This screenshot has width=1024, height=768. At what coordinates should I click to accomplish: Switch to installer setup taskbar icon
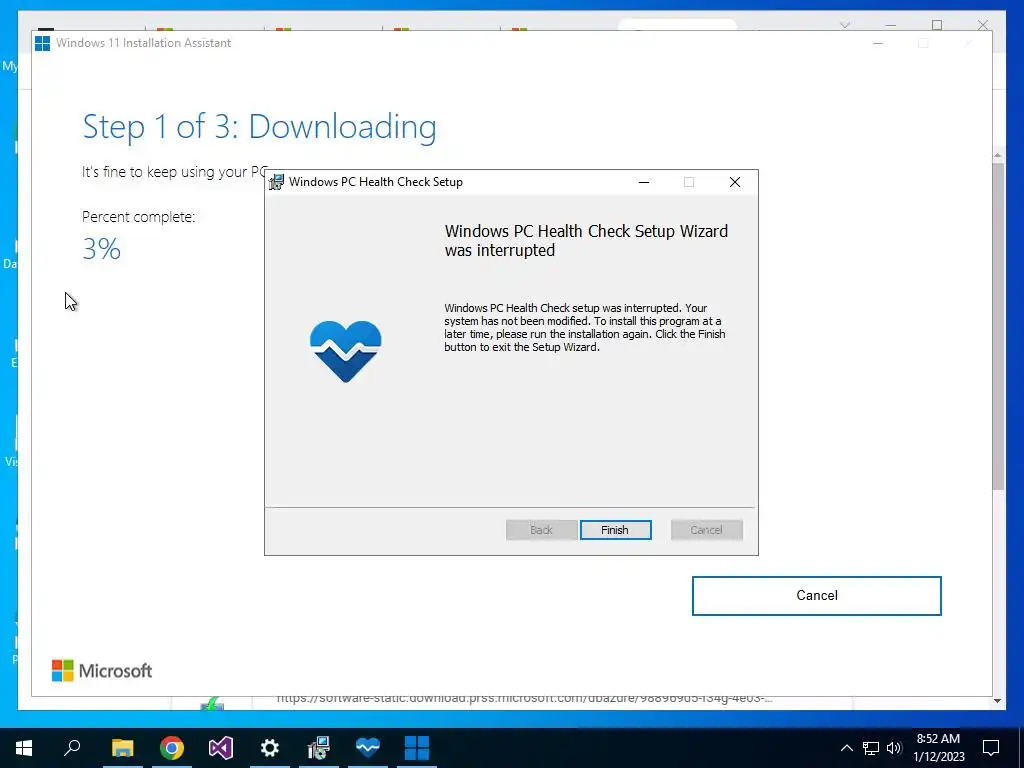(x=319, y=748)
